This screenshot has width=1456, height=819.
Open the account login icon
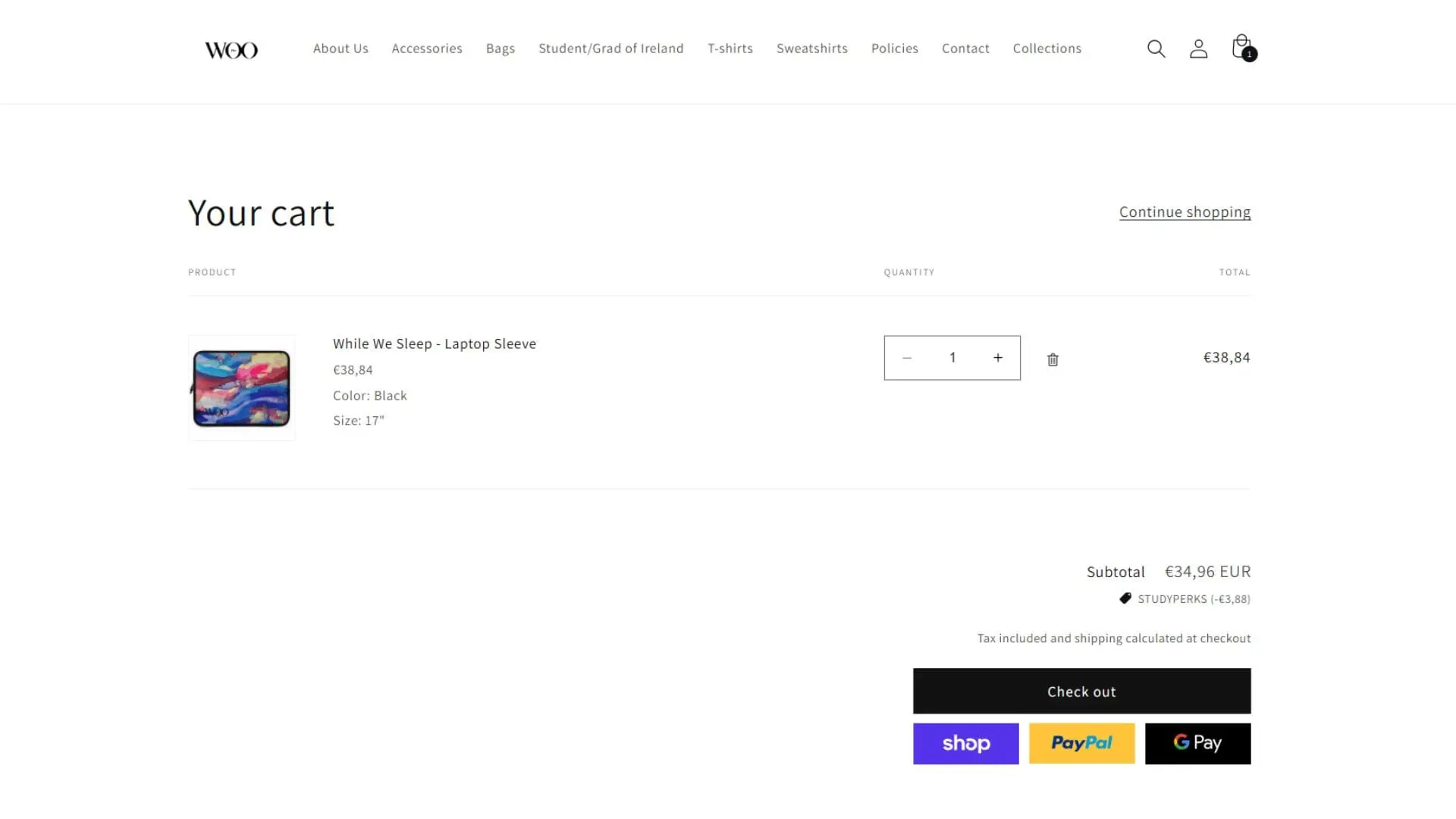tap(1198, 49)
